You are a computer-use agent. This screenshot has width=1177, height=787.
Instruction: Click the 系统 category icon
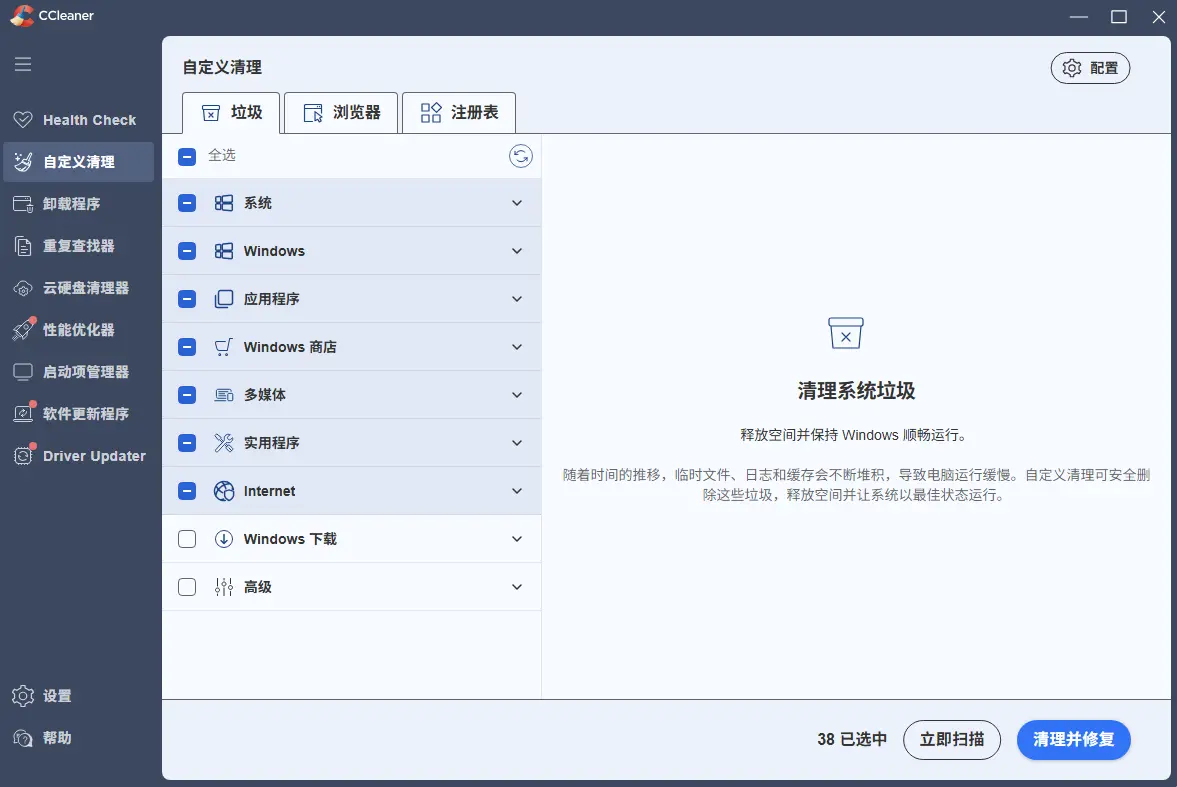tap(224, 203)
